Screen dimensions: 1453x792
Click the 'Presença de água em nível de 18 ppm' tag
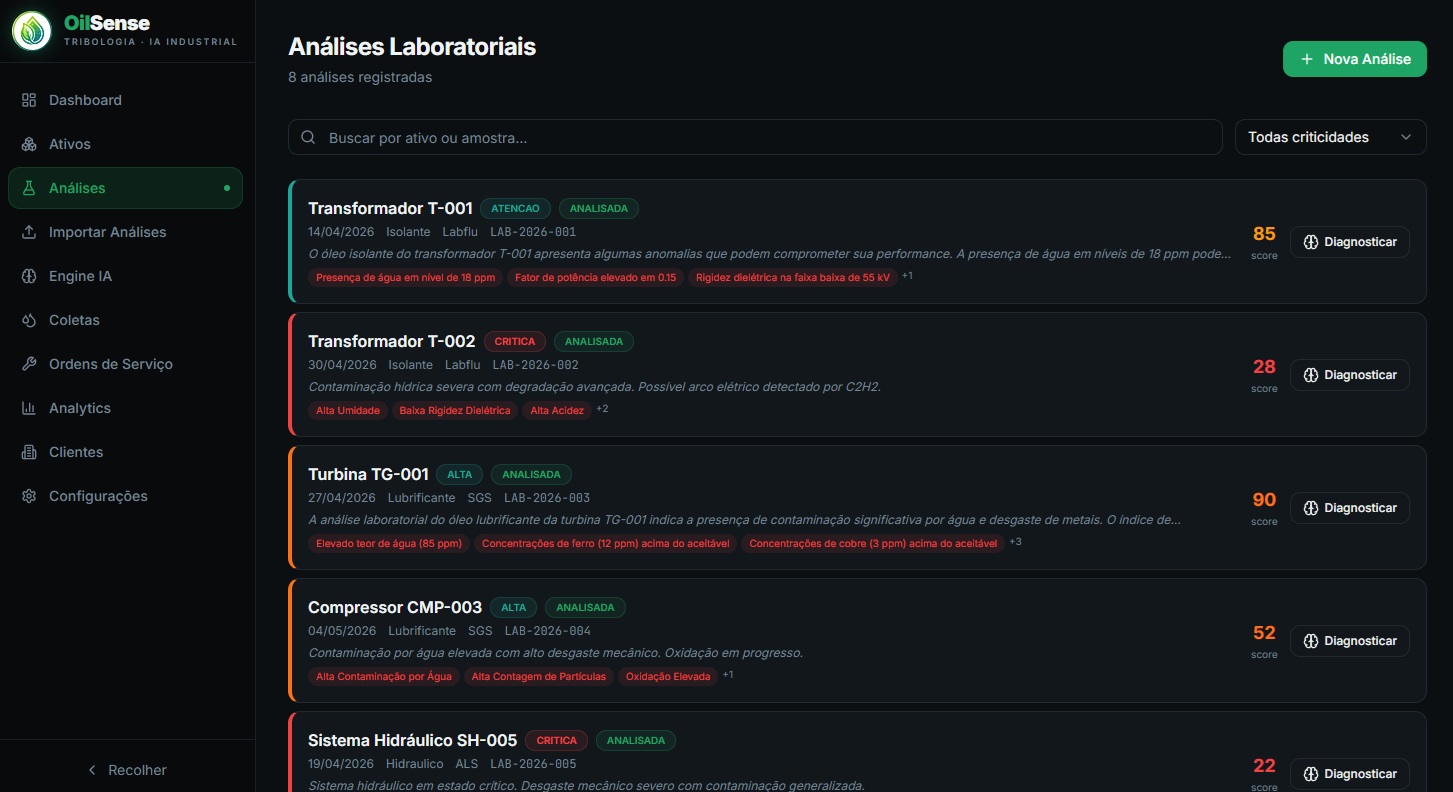click(x=406, y=277)
